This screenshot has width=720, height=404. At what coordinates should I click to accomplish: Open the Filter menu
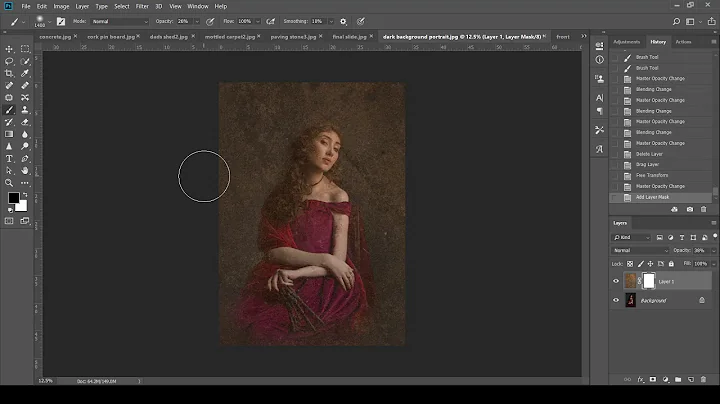pyautogui.click(x=141, y=6)
